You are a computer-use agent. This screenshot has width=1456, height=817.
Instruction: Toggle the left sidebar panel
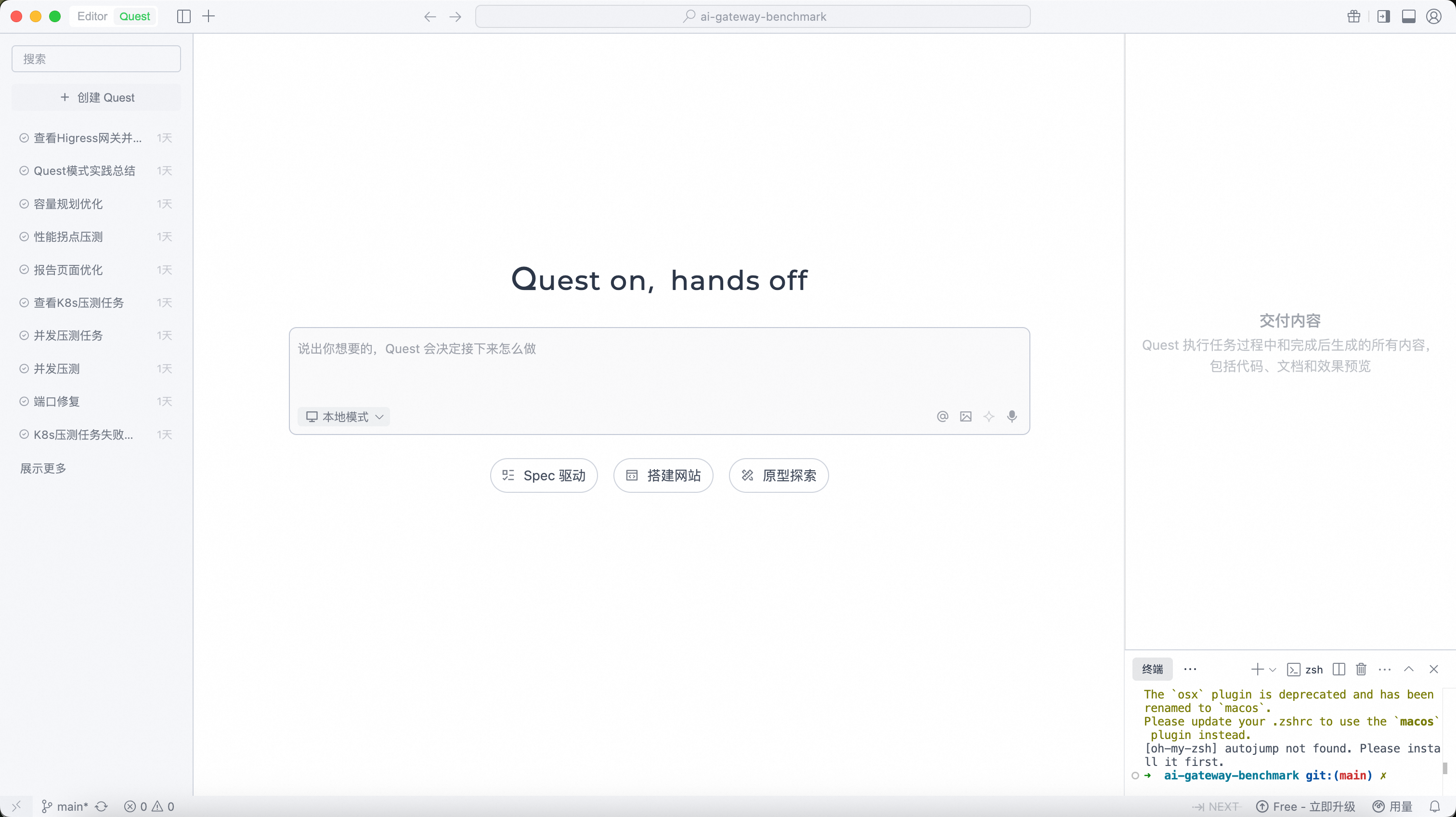(184, 16)
